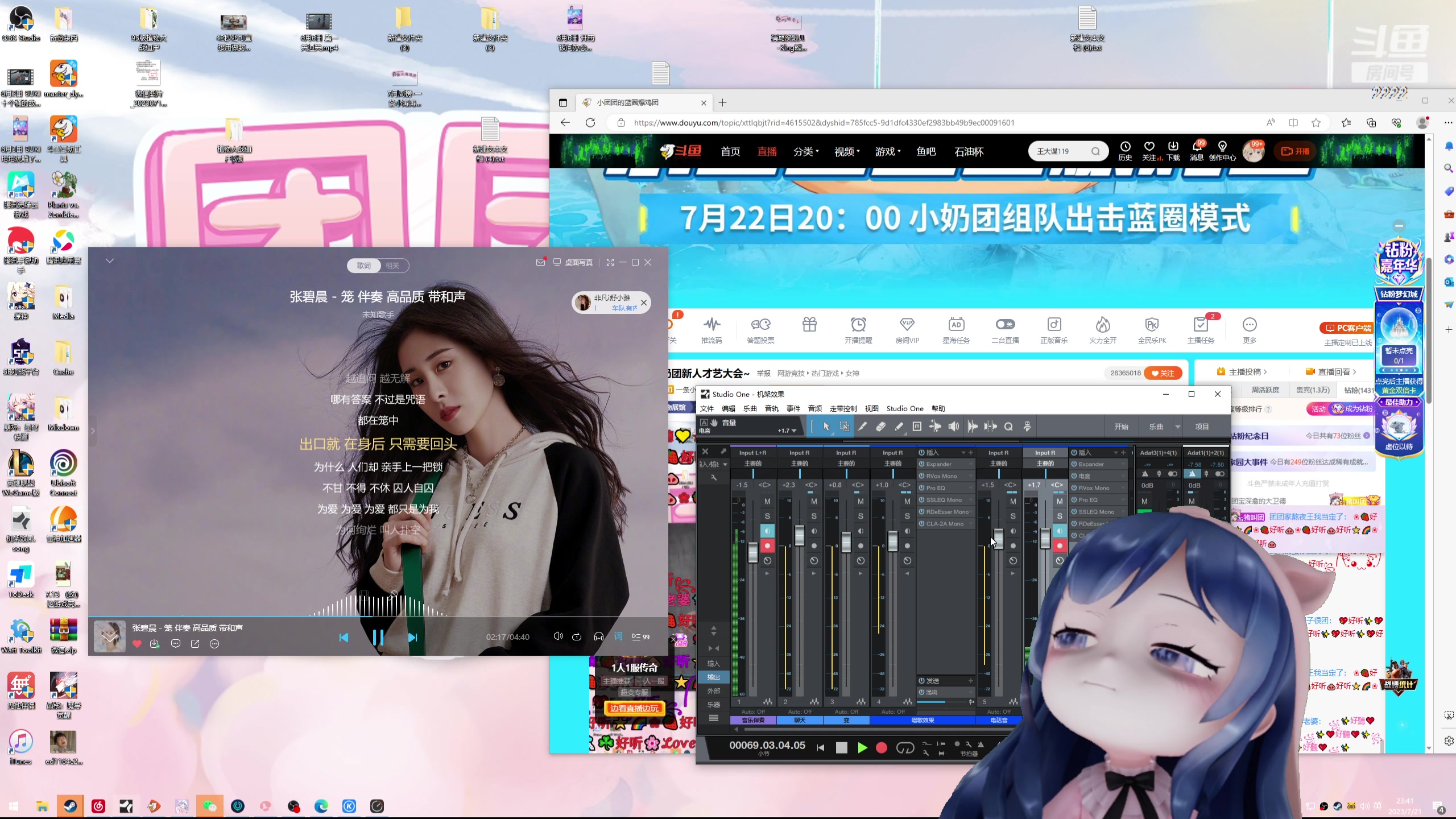The height and width of the screenshot is (819, 1456).
Task: Toggle the Expander insert effect power
Action: 921,464
